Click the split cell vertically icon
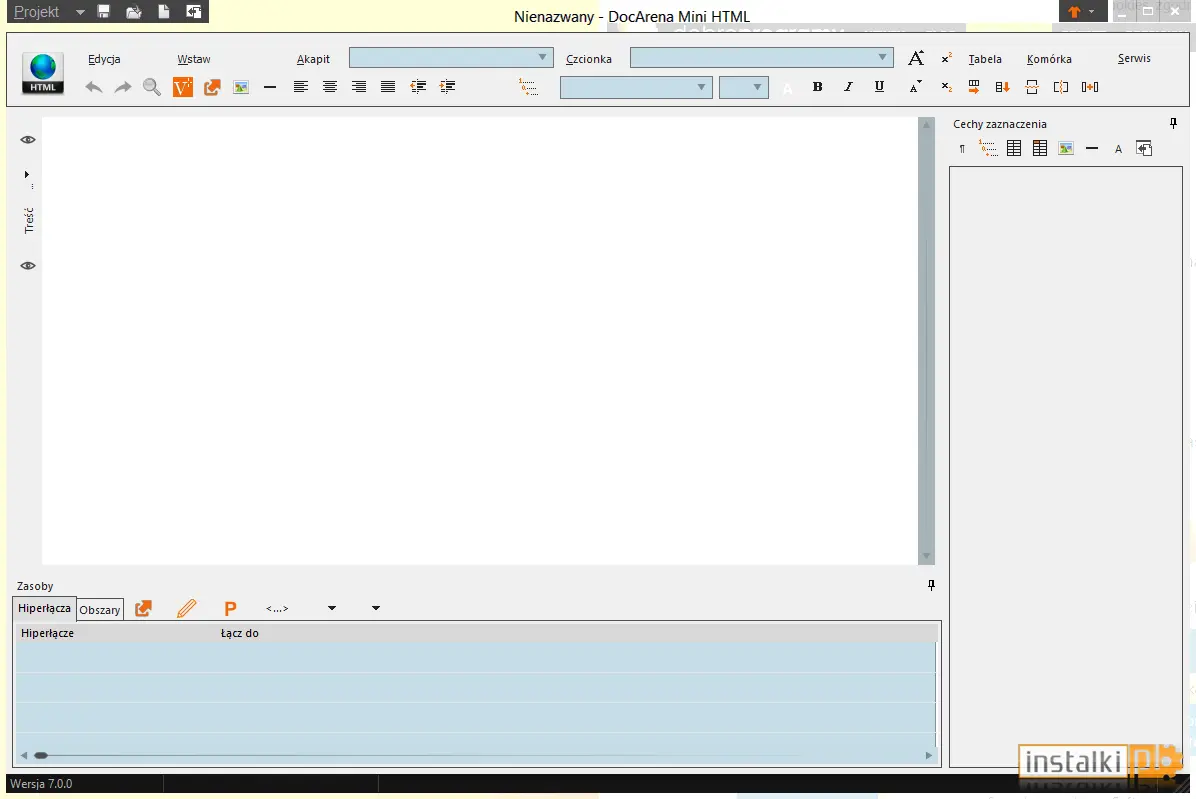 (1061, 87)
